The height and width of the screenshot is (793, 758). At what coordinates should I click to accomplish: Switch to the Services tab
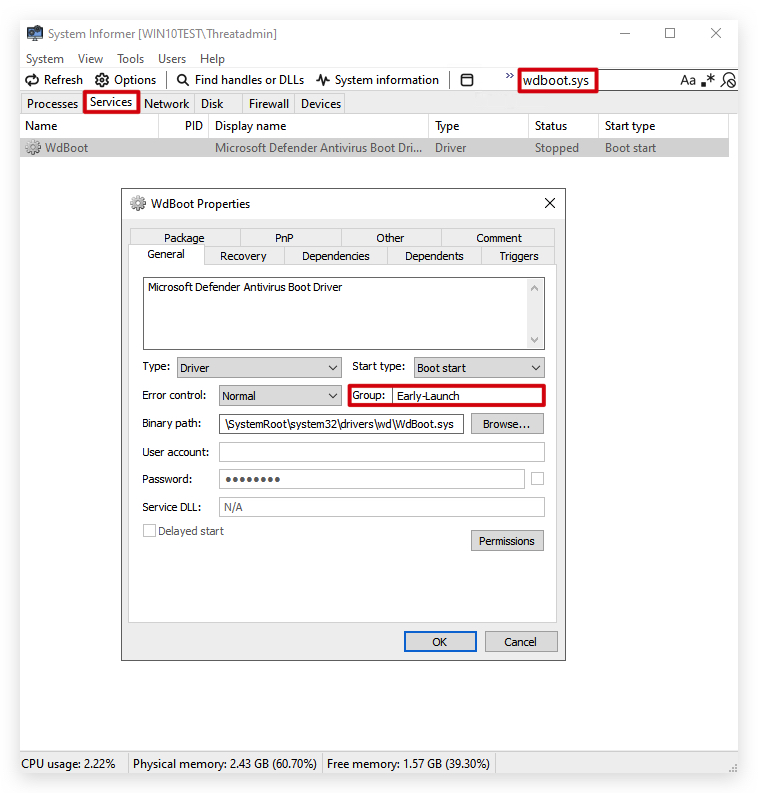[x=111, y=102]
